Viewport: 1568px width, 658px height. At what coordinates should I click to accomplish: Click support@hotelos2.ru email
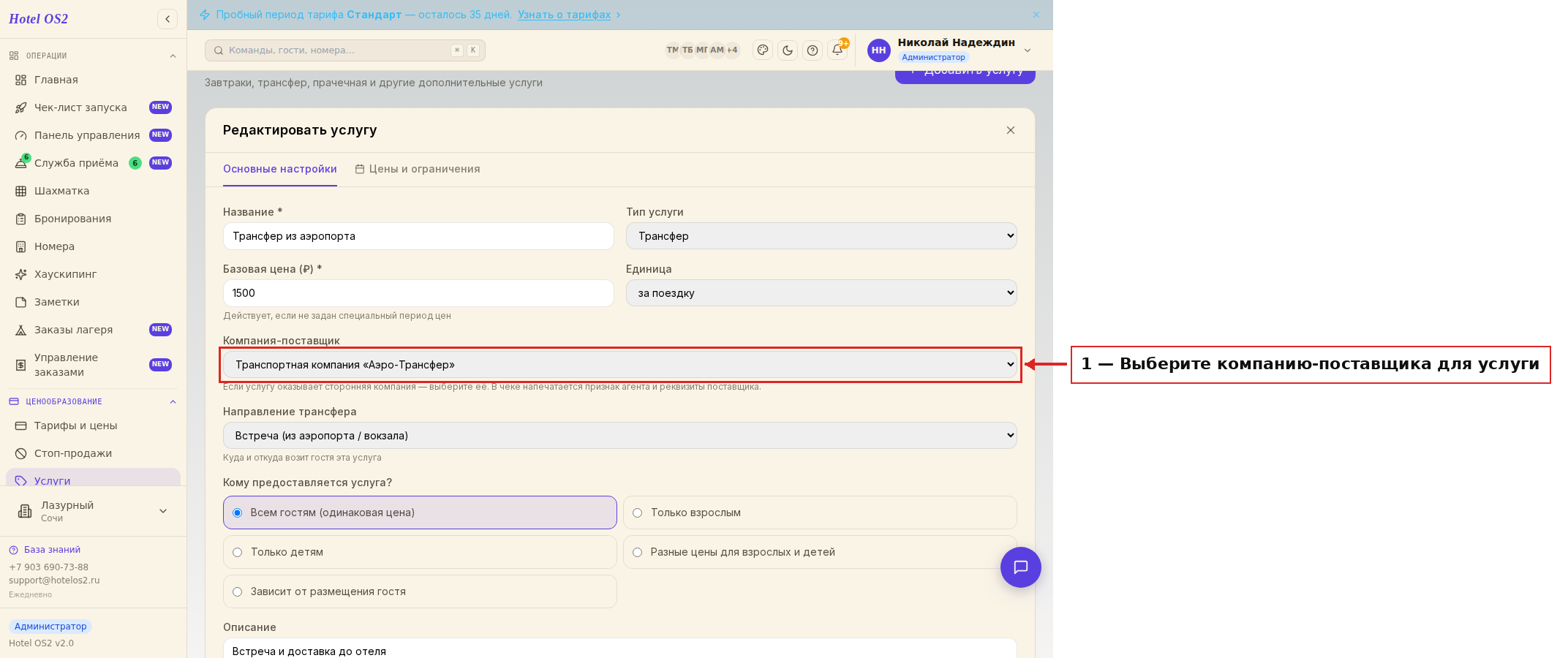pos(54,581)
